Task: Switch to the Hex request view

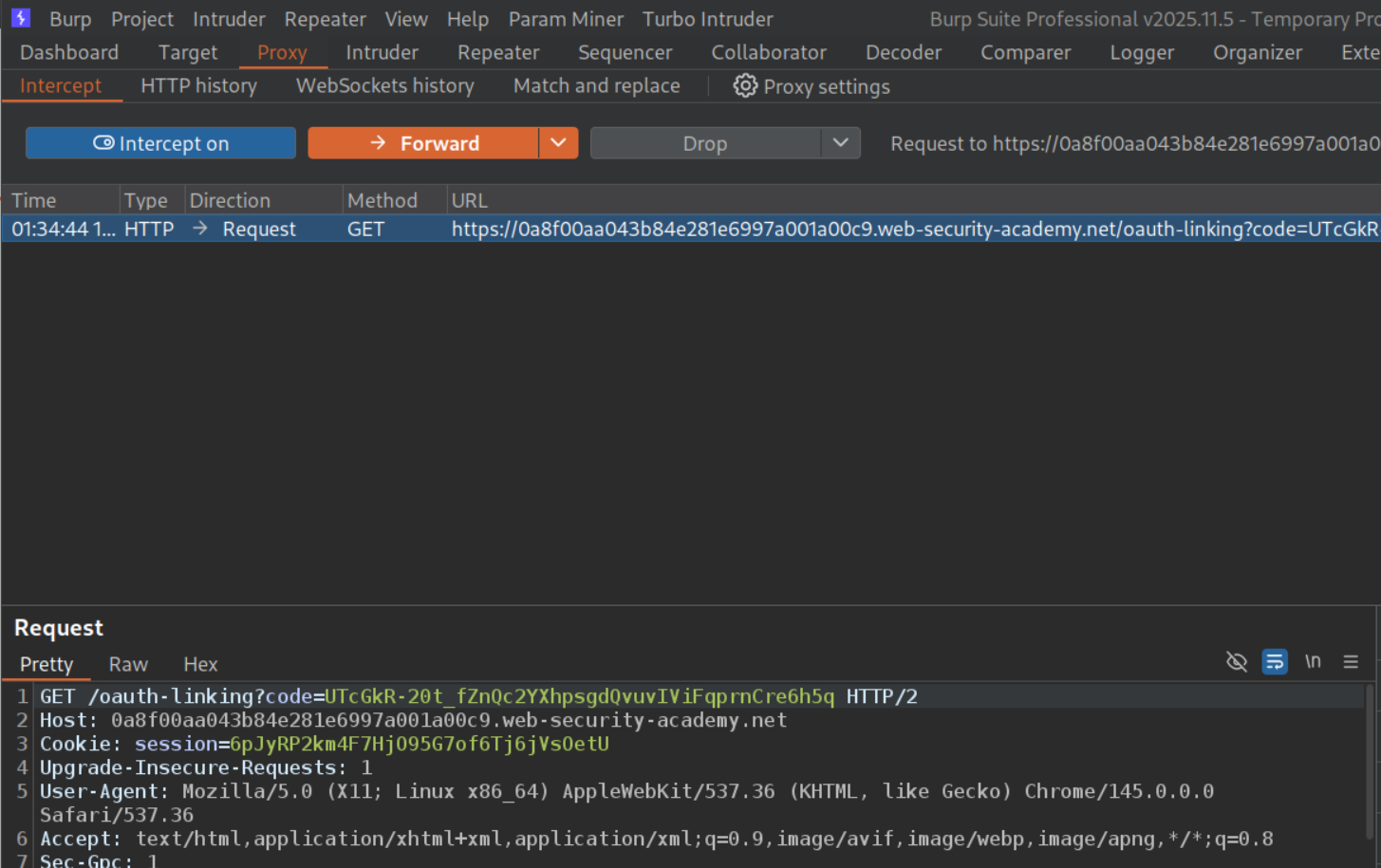Action: [200, 664]
